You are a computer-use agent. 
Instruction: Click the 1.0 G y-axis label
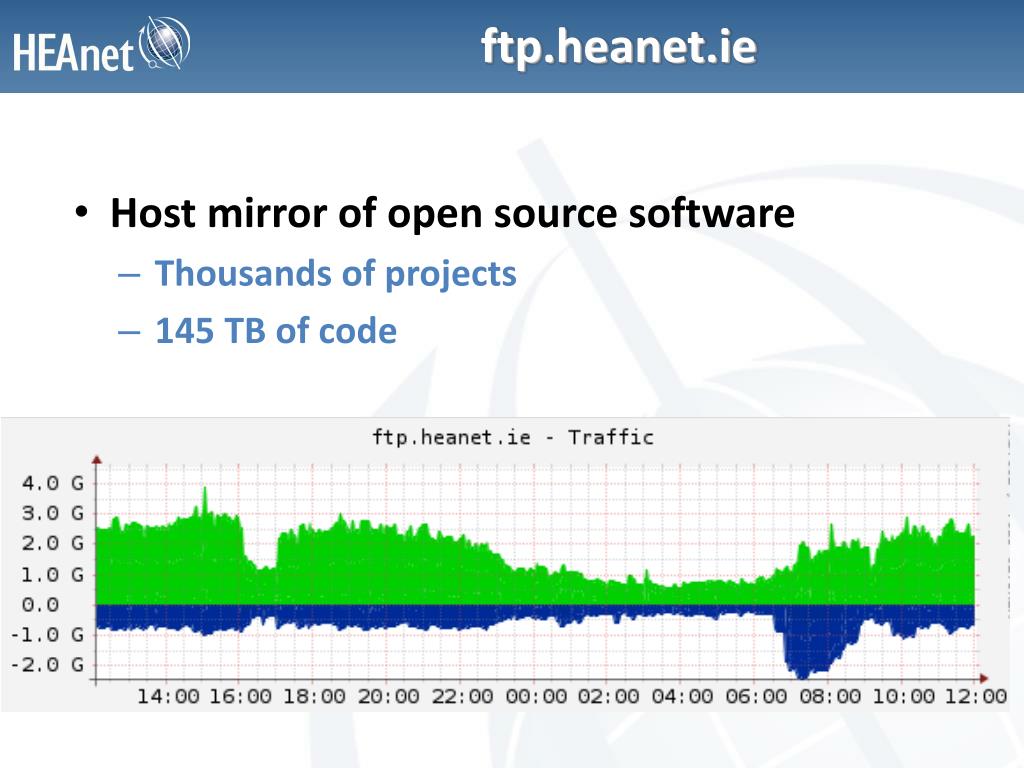pyautogui.click(x=52, y=575)
